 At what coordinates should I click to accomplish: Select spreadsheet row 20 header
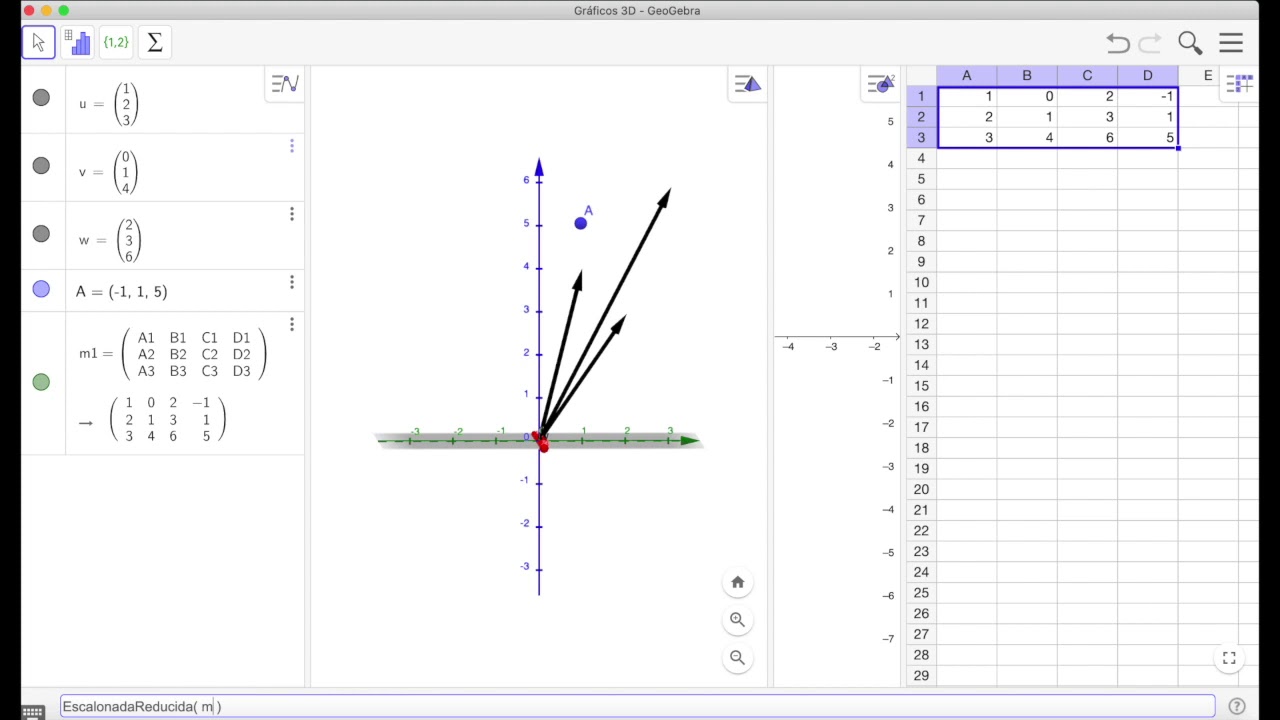[x=921, y=489]
